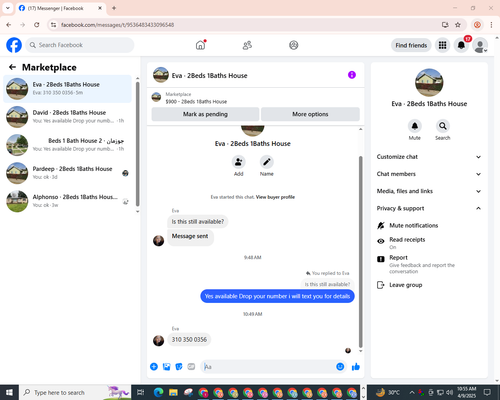Open the notifications bell
Viewport: 500px width, 400px height.
(461, 45)
